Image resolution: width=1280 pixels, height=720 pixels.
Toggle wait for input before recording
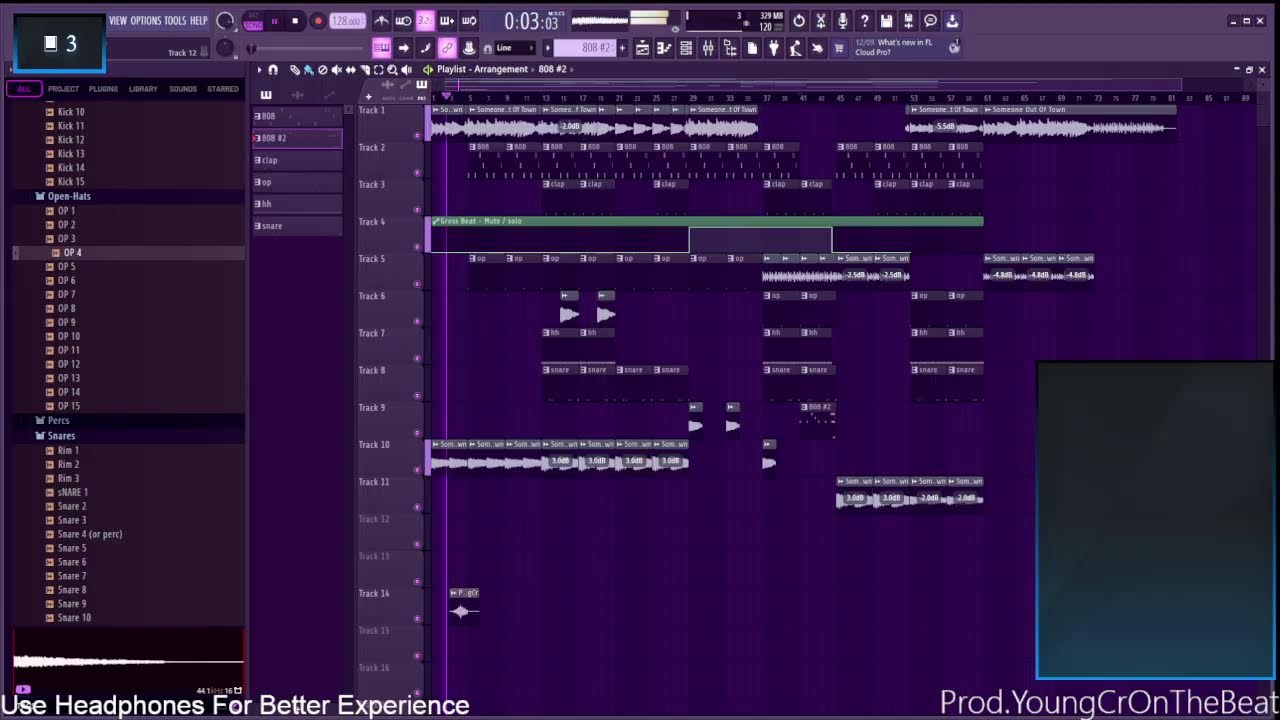coord(403,21)
